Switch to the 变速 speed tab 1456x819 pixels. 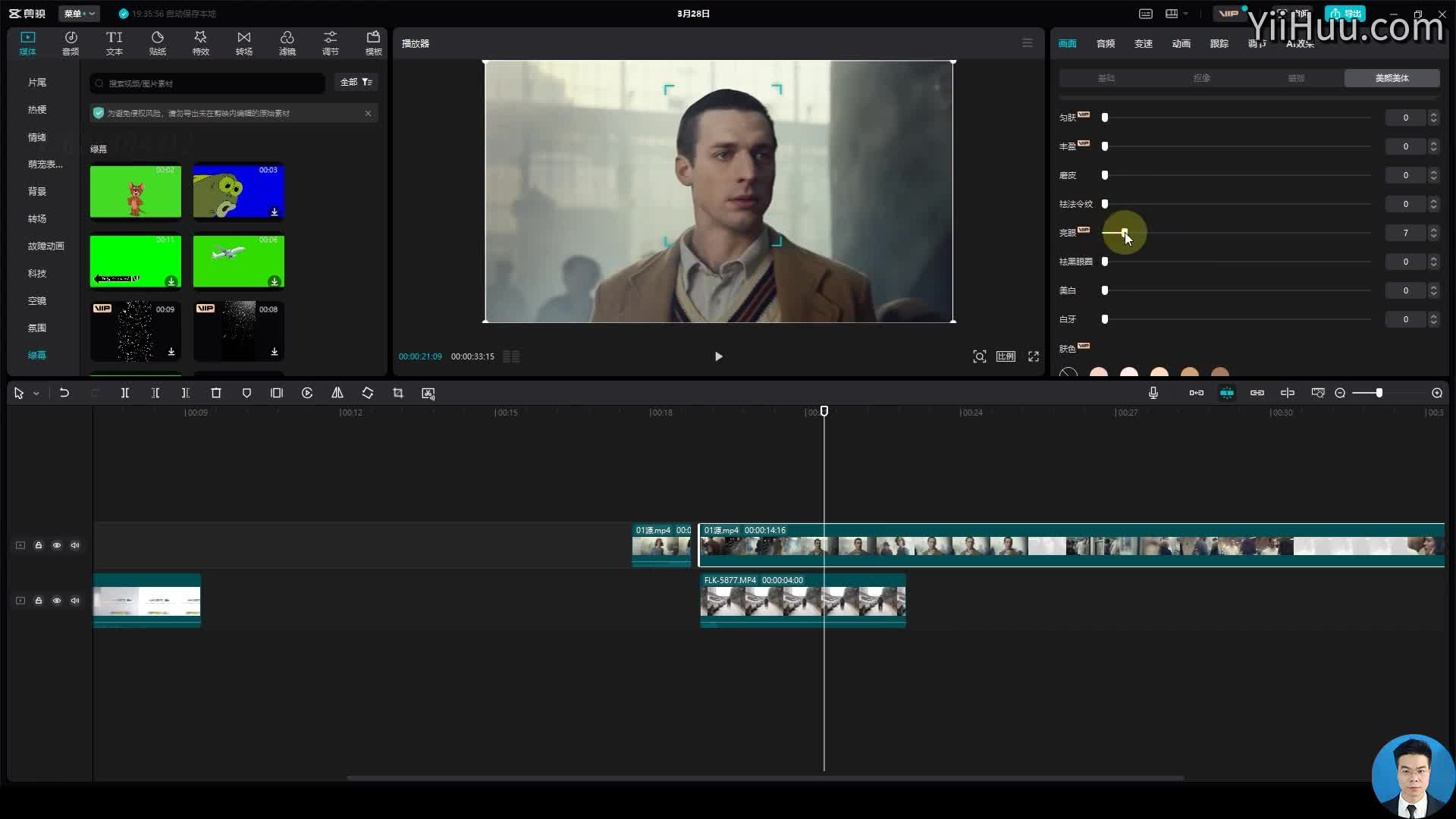pyautogui.click(x=1144, y=44)
